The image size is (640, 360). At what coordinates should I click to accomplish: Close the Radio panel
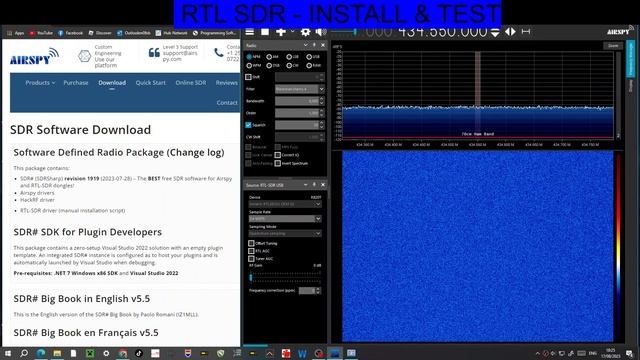(x=323, y=45)
